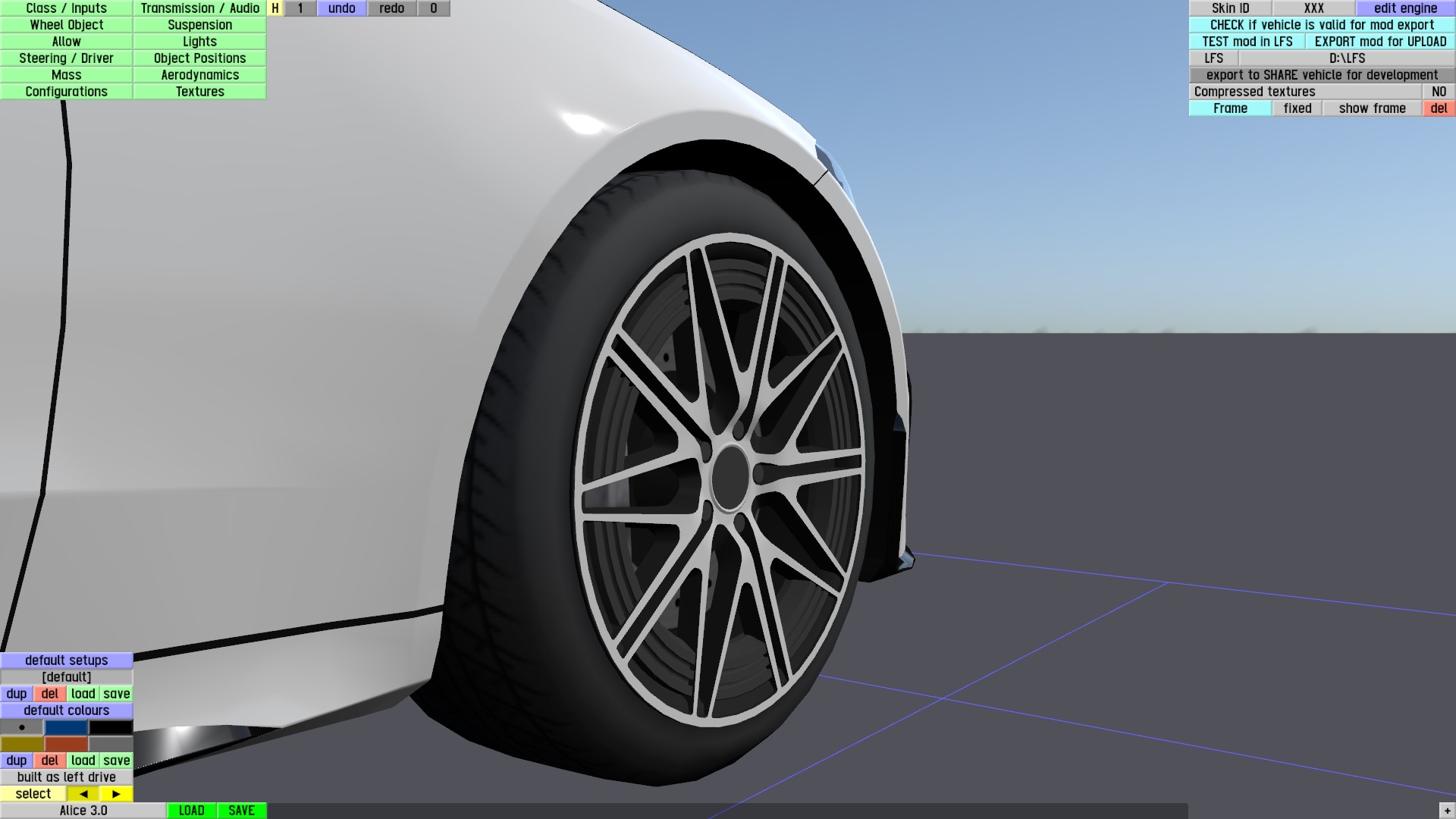The image size is (1456, 819).
Task: Click EXPORT mod for UPLOAD
Action: point(1380,42)
